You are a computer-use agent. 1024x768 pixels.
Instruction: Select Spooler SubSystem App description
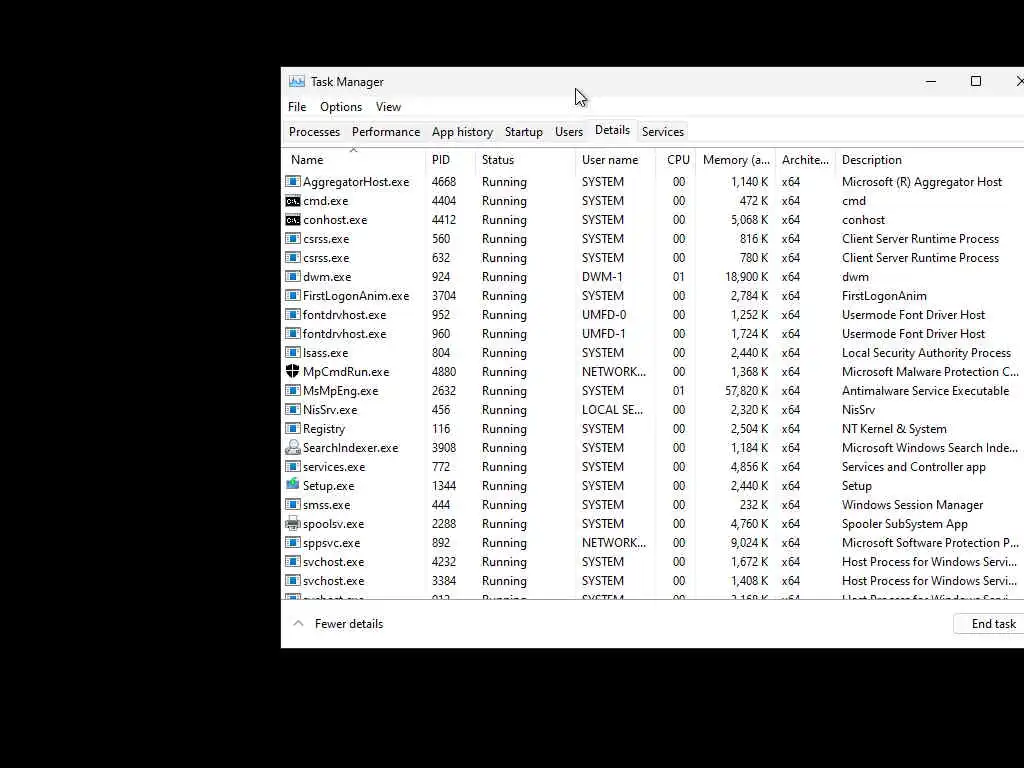coord(904,524)
